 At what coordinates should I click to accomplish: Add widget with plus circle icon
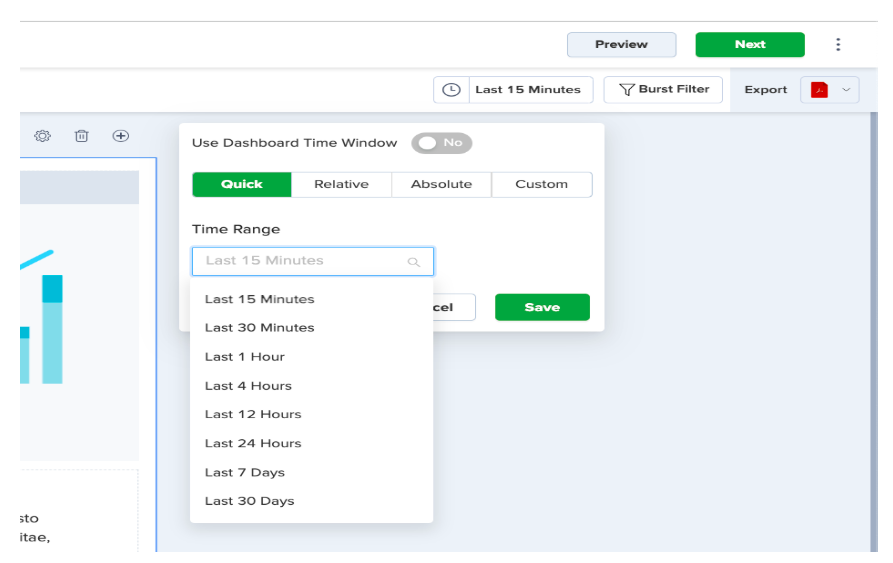(121, 136)
